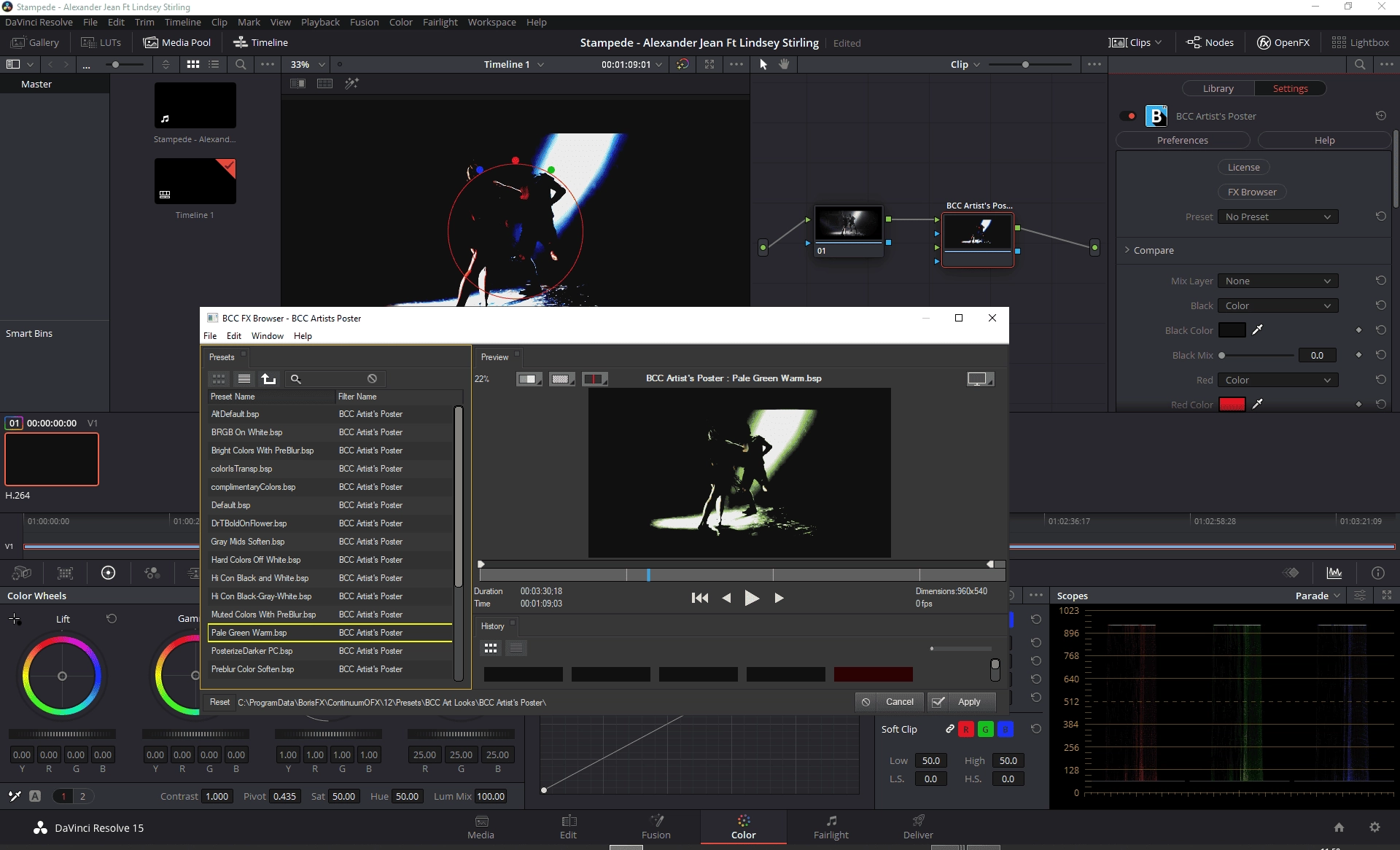Select the arrow pointer tool in node editor

(763, 64)
